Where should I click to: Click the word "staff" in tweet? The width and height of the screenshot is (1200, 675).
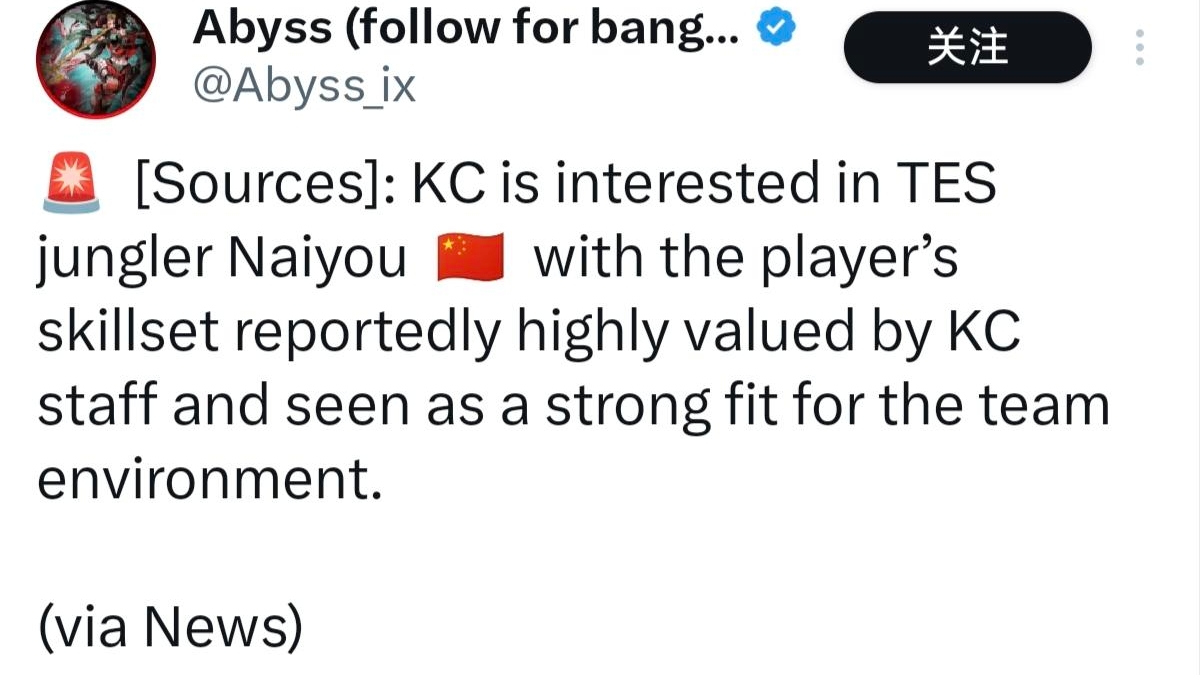coord(80,407)
